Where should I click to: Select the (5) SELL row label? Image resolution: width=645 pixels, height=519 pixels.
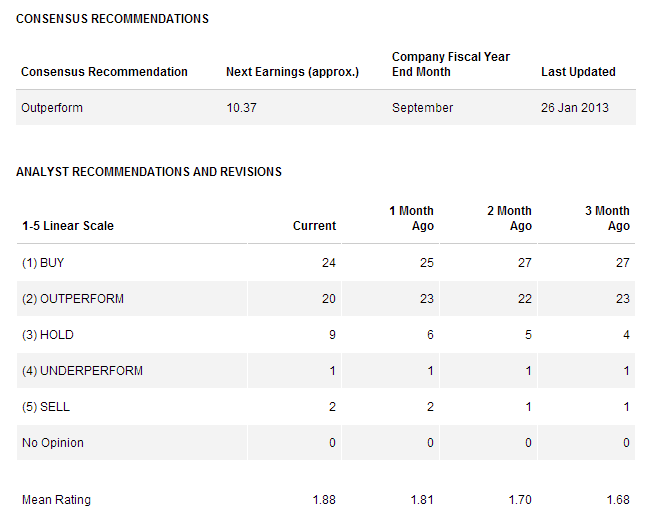pyautogui.click(x=46, y=407)
